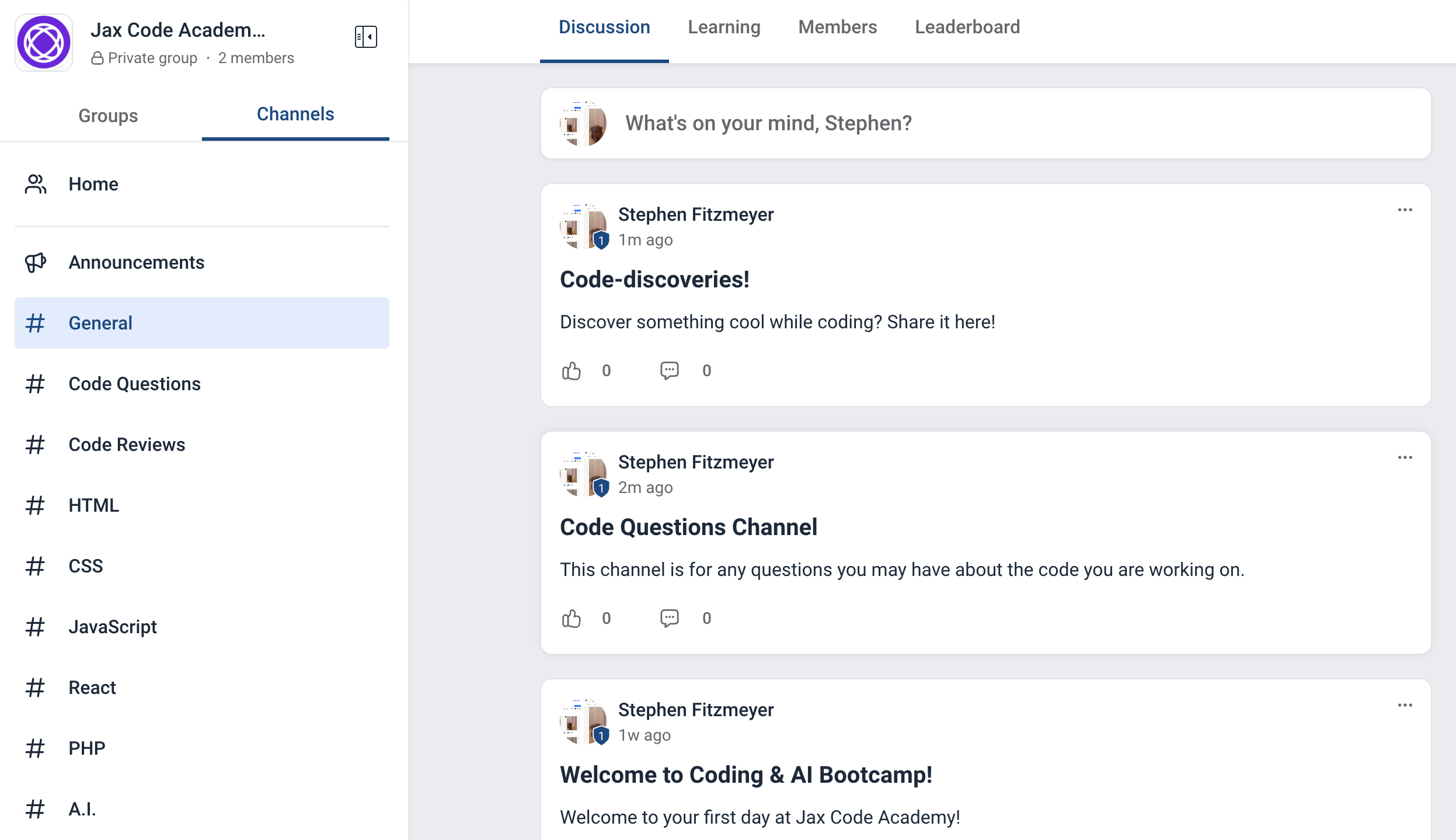Open the Learning tab

point(724,27)
